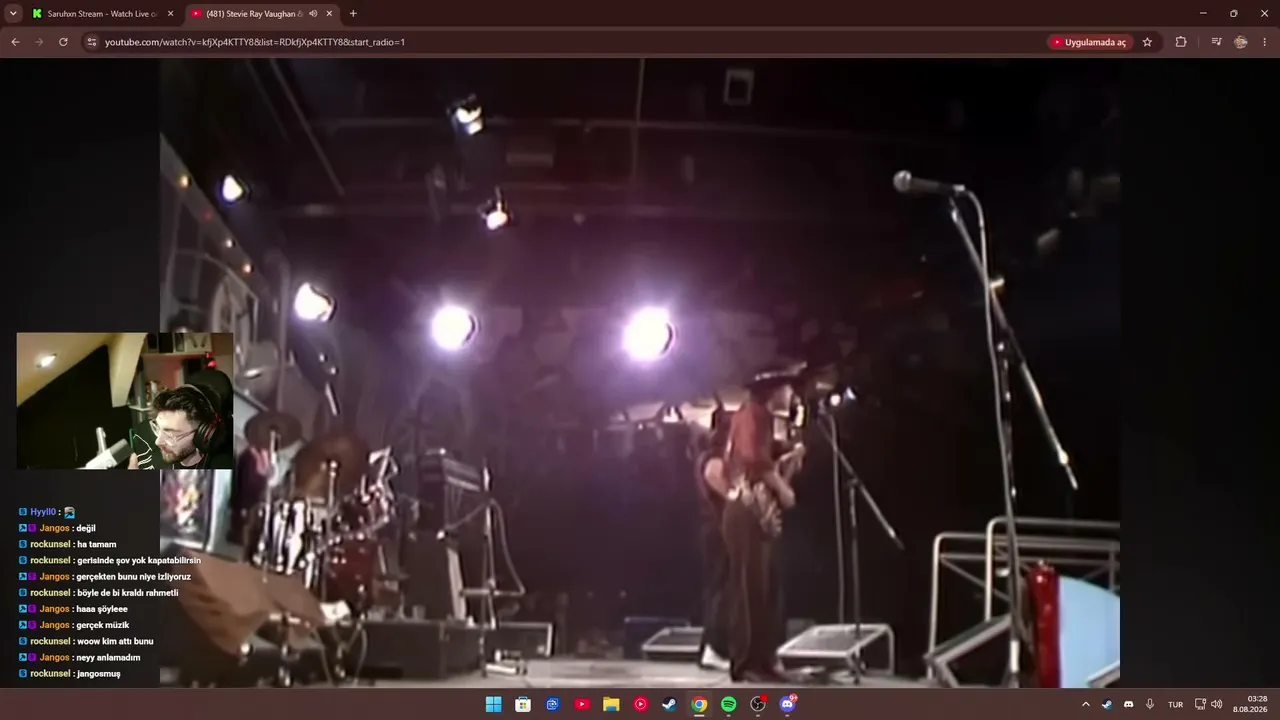Screen dimensions: 1280x720
Task: Open the Extensions puzzle icon
Action: click(x=1181, y=42)
